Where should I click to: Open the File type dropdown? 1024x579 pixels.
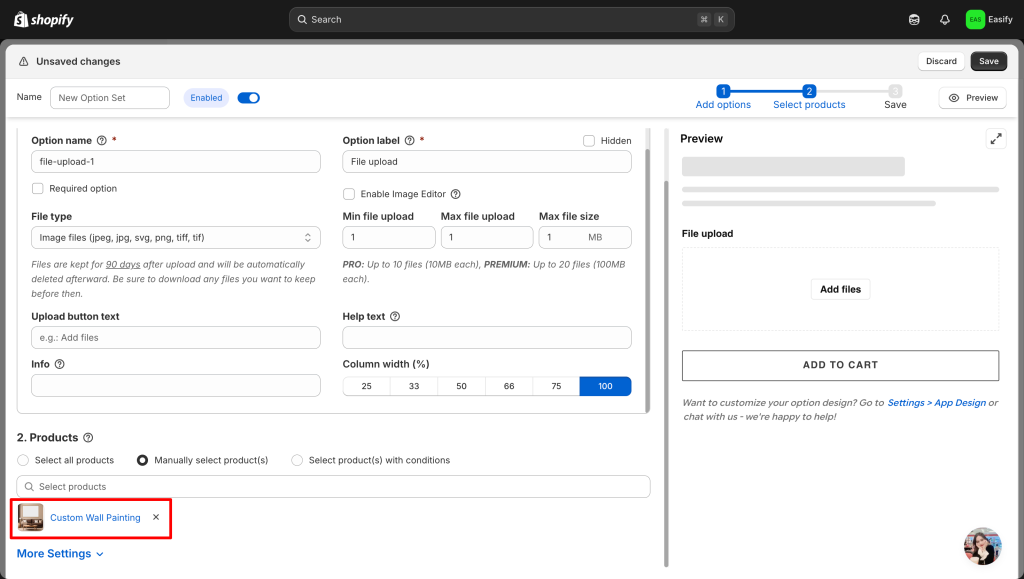176,237
